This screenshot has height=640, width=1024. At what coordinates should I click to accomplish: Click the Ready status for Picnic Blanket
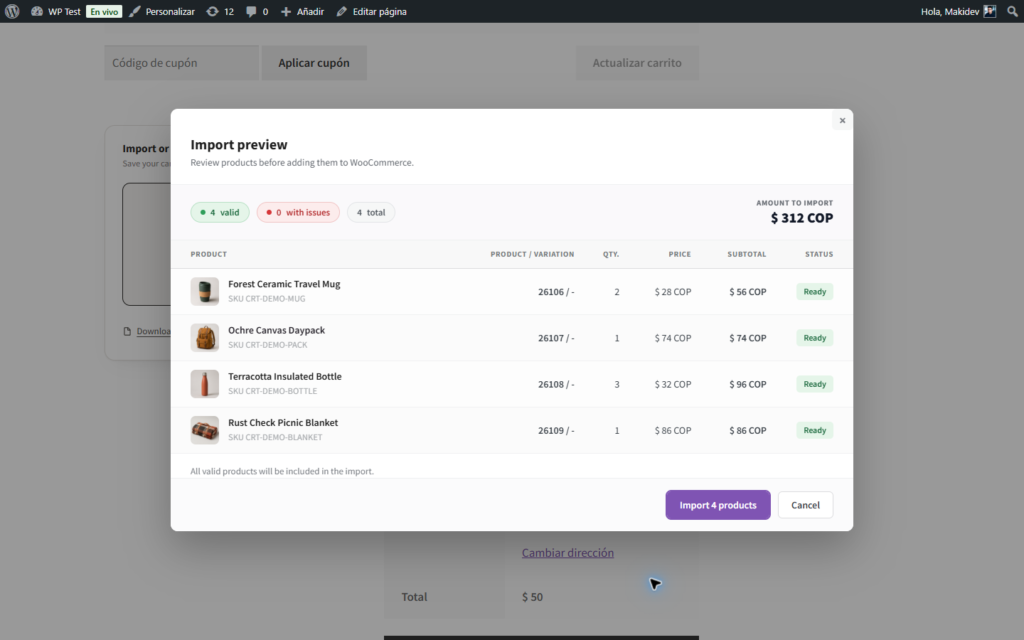point(814,430)
